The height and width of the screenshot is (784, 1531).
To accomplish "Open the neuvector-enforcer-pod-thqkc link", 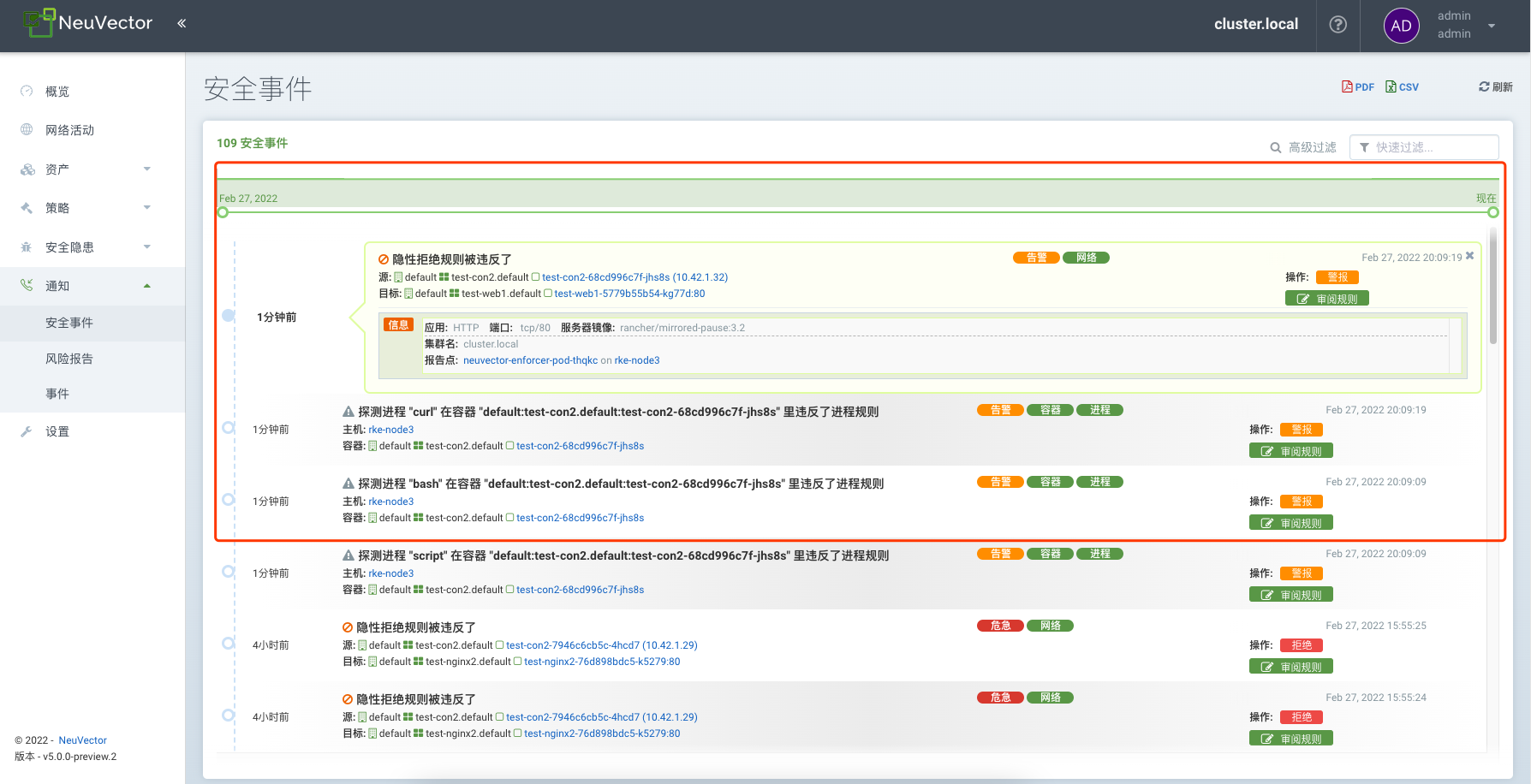I will (x=530, y=360).
